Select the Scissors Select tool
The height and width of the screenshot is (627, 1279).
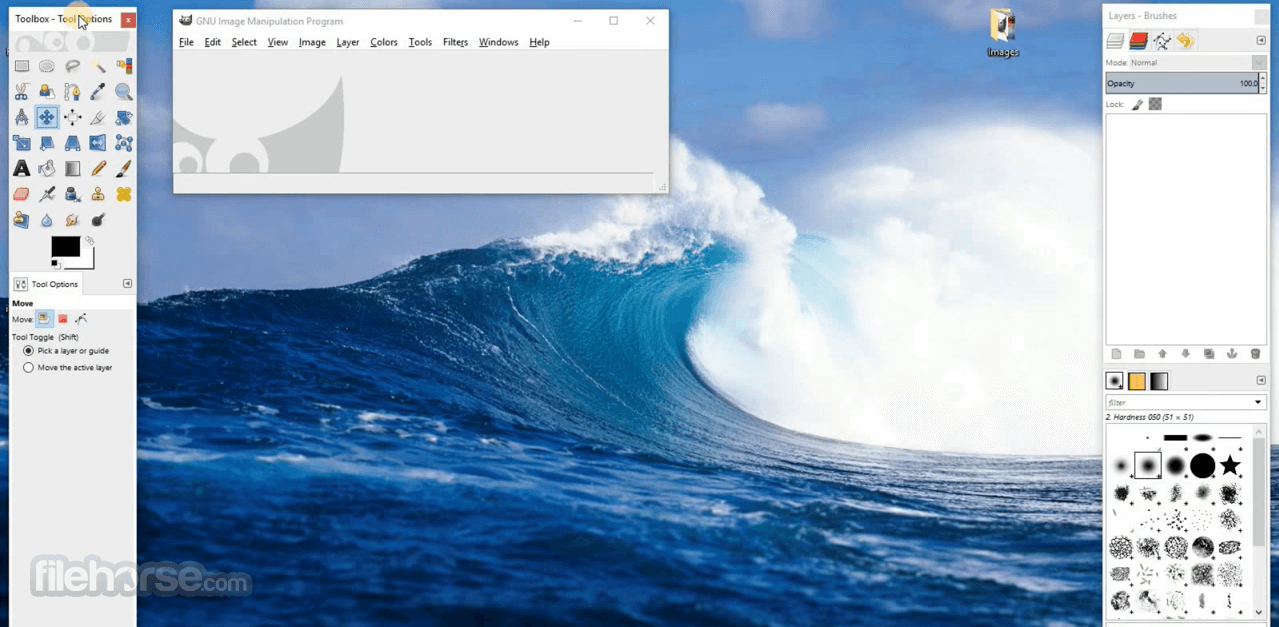tap(21, 92)
